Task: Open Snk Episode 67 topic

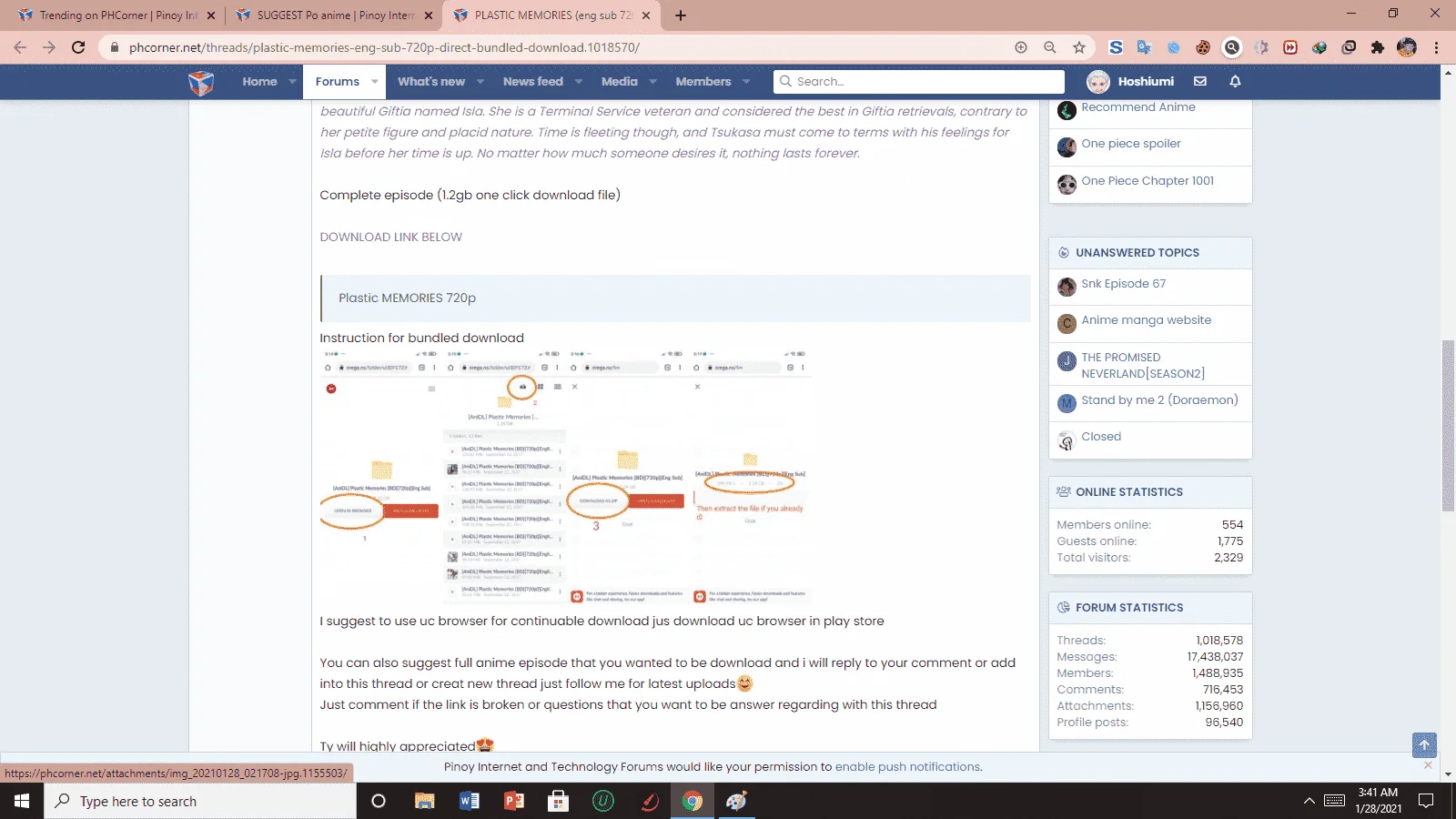Action: (1123, 284)
